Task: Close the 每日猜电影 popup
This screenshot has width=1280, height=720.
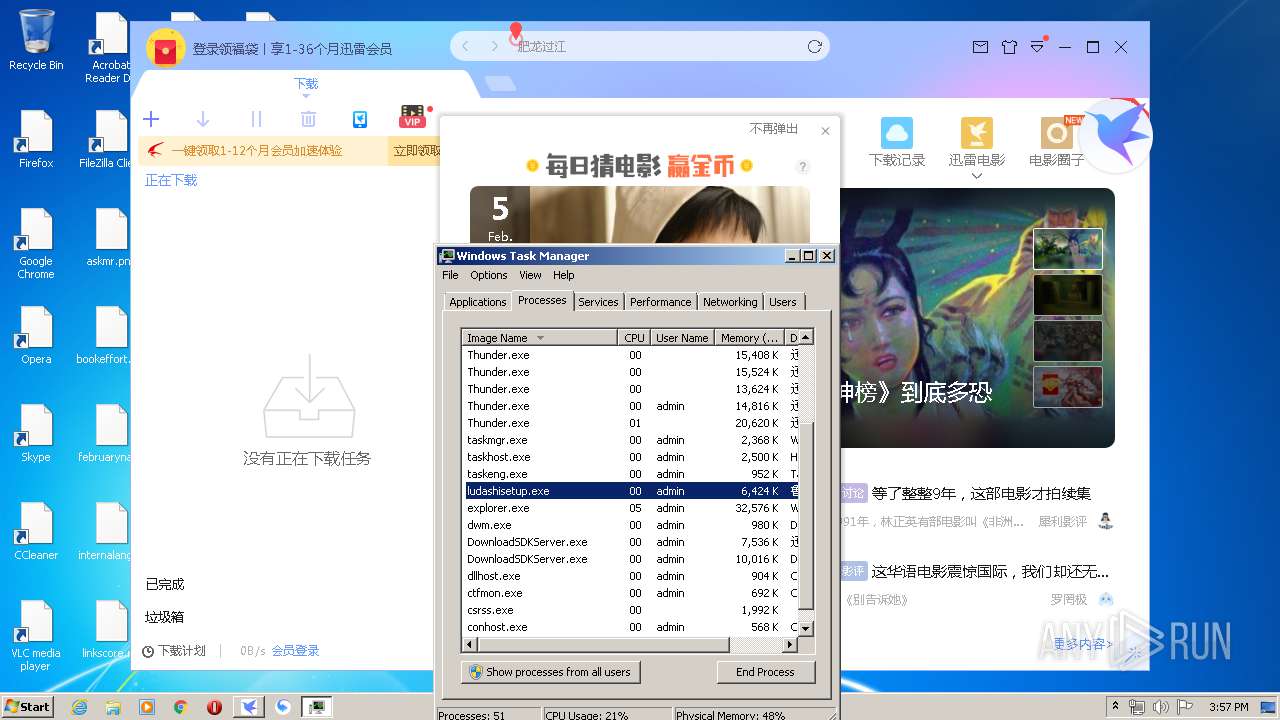Action: coord(825,131)
